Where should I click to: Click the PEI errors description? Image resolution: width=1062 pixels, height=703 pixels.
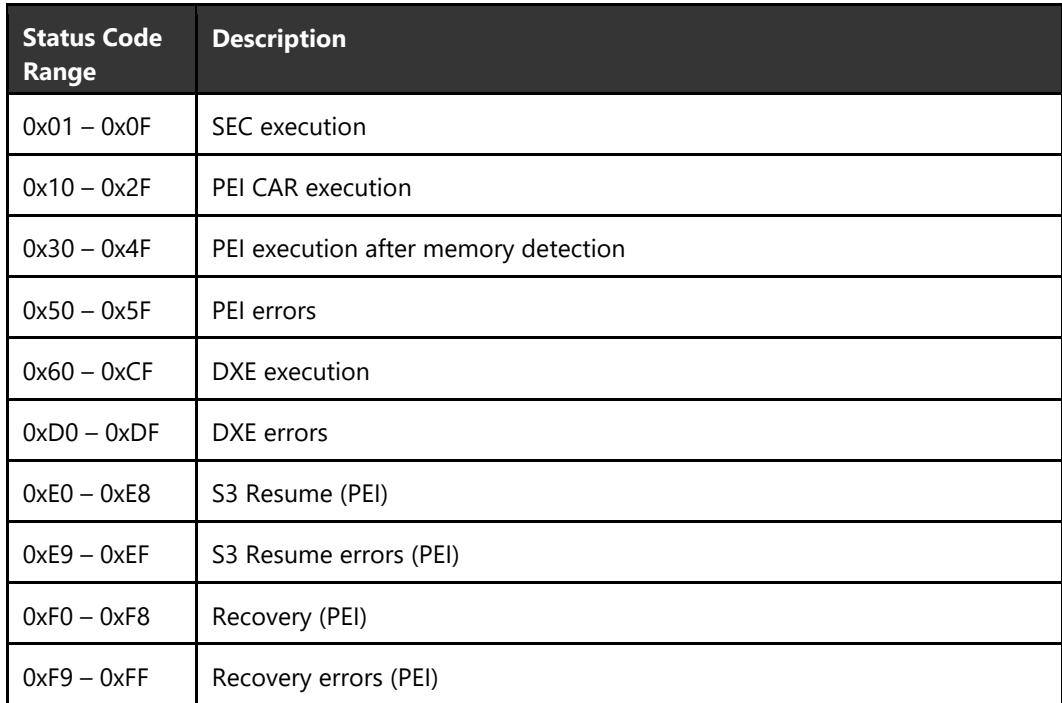tap(264, 311)
